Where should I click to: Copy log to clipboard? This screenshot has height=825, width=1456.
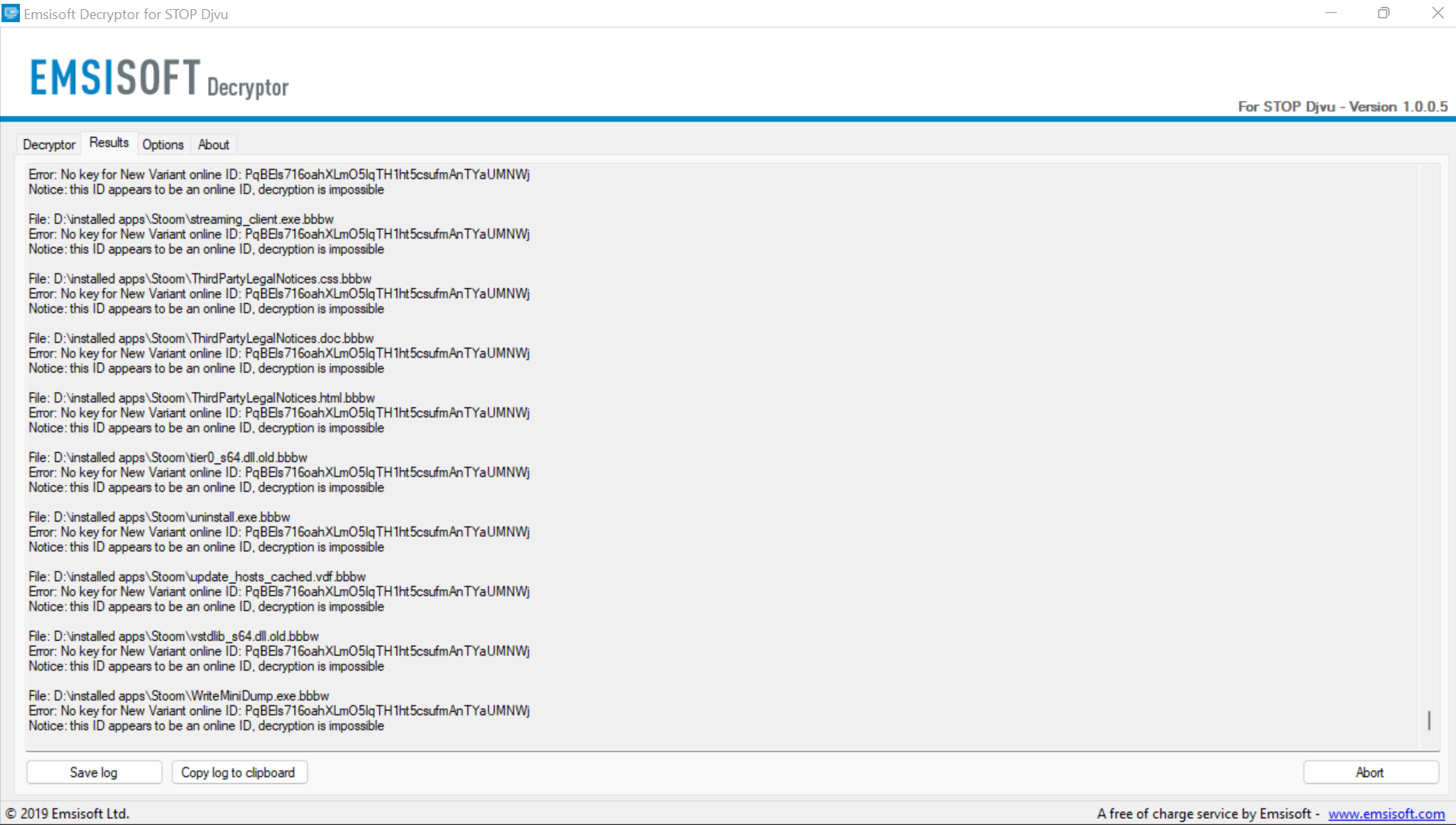tap(239, 772)
